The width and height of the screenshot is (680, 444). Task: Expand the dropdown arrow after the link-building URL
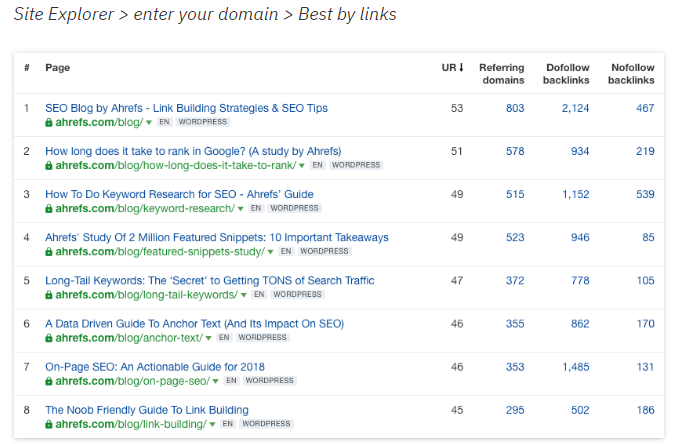(x=211, y=424)
